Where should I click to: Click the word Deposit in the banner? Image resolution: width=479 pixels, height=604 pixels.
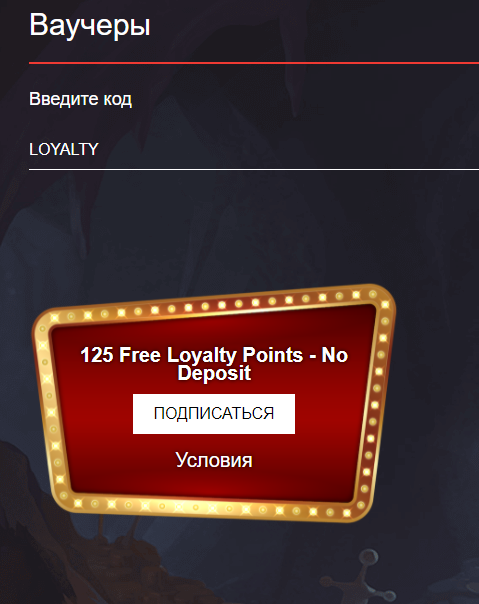click(x=214, y=373)
